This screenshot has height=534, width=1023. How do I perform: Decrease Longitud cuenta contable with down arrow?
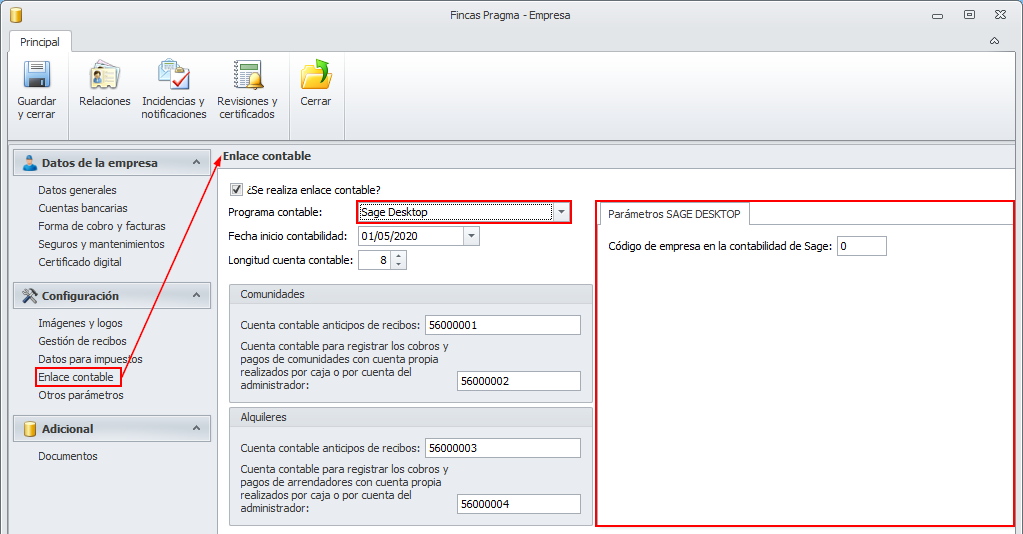click(398, 264)
